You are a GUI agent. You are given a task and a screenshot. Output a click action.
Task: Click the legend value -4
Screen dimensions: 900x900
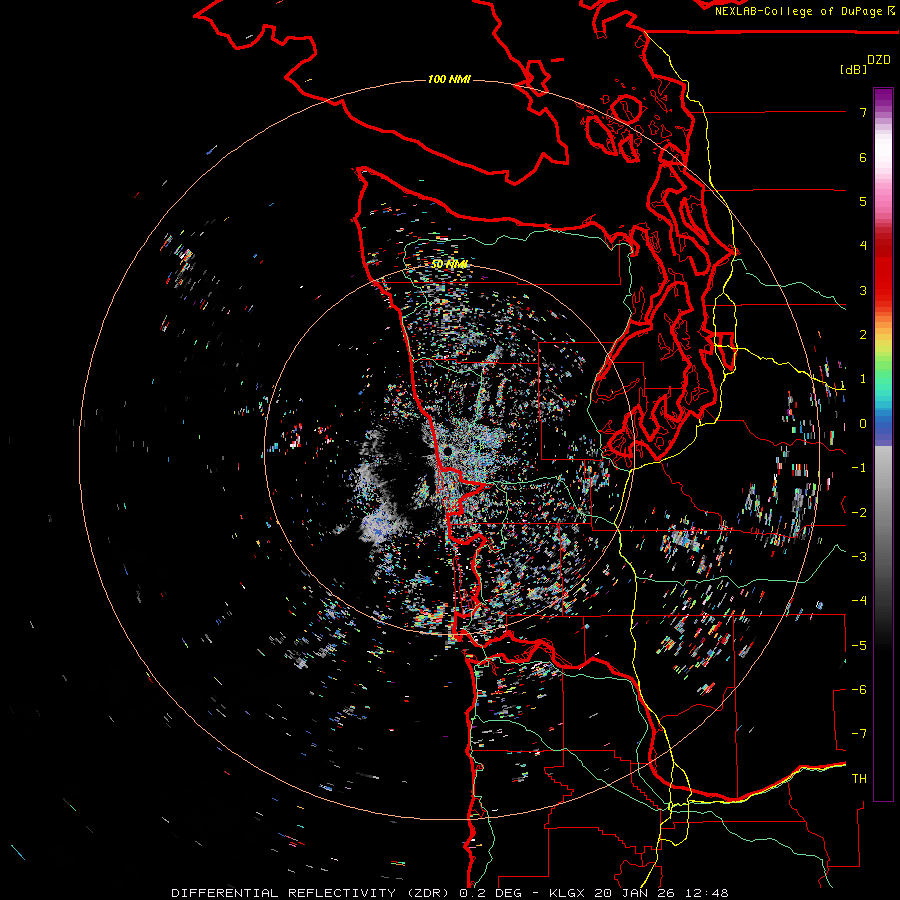[x=859, y=601]
